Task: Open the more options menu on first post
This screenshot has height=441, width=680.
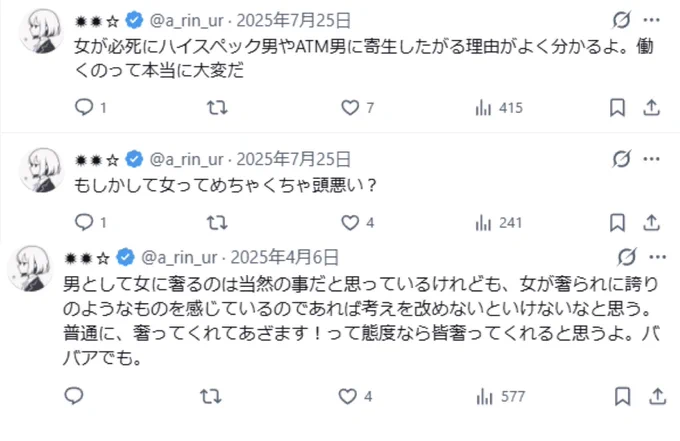Action: [x=651, y=20]
